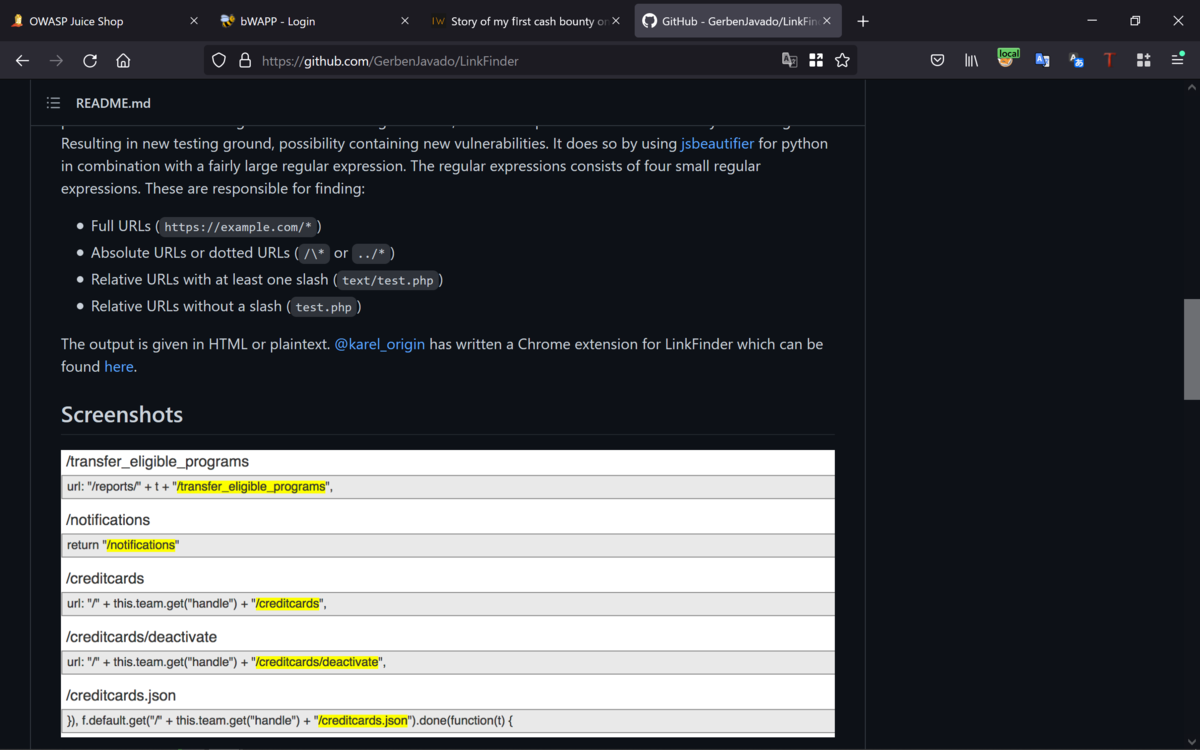
Task: View site security padlock info
Action: (x=245, y=60)
